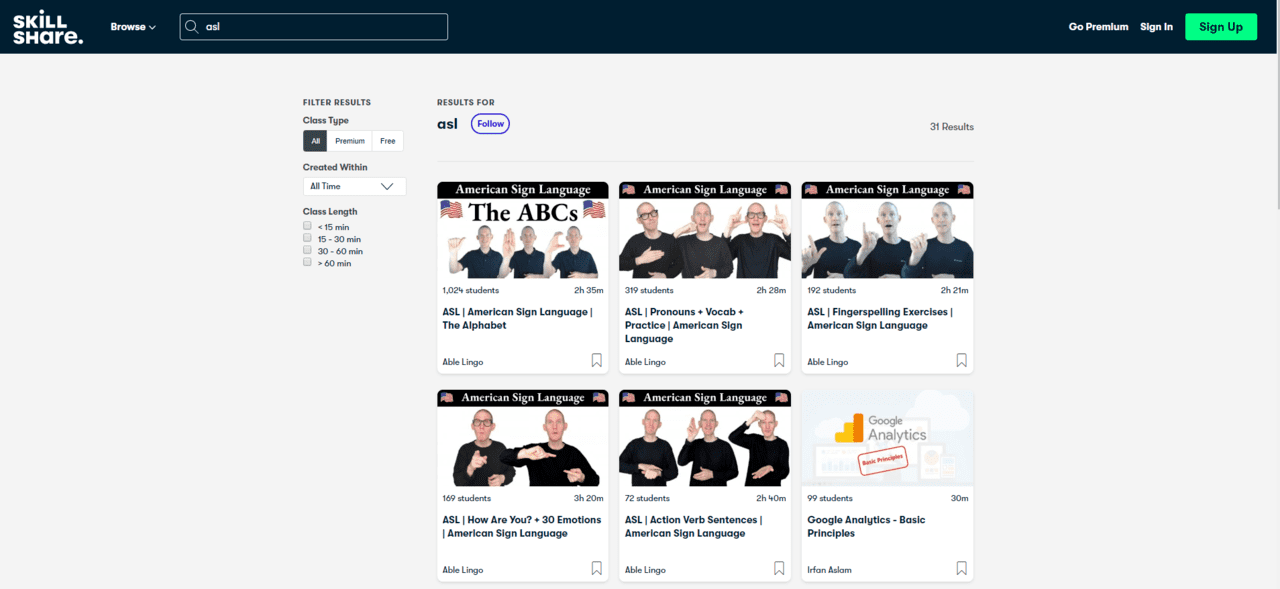The image size is (1280, 589).
Task: Click Able Lingo under Pronouns + Vocab class
Action: point(645,362)
